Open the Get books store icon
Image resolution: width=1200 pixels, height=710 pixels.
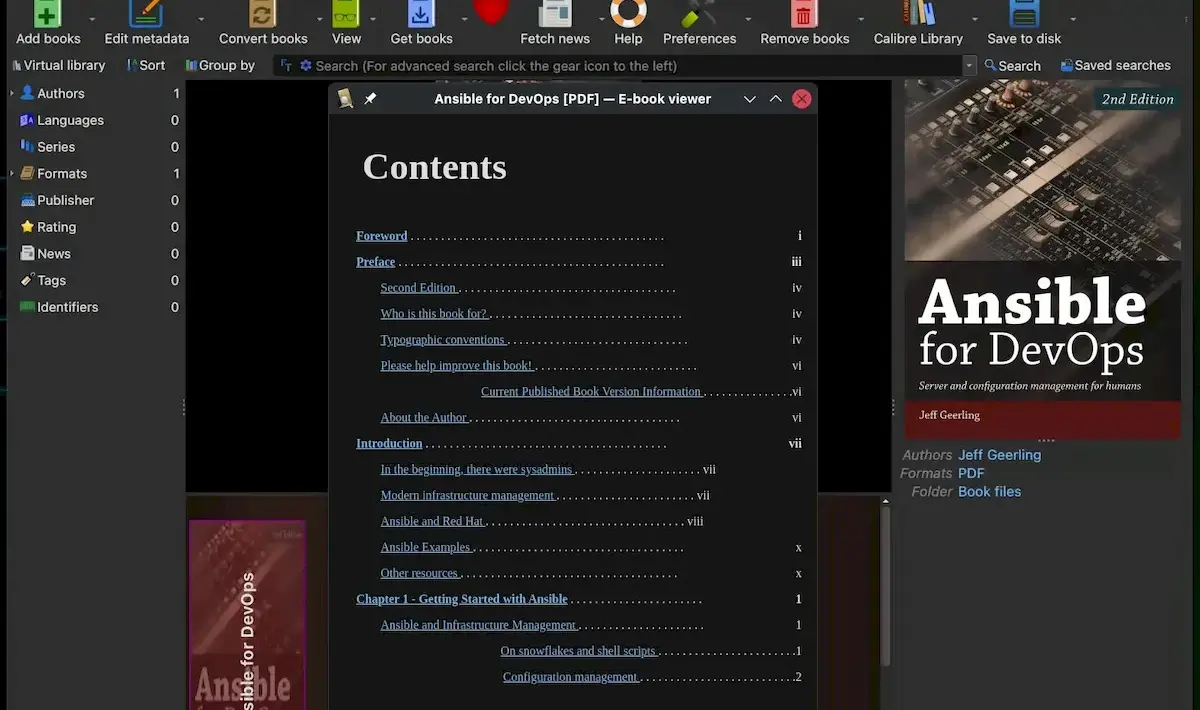pos(421,13)
